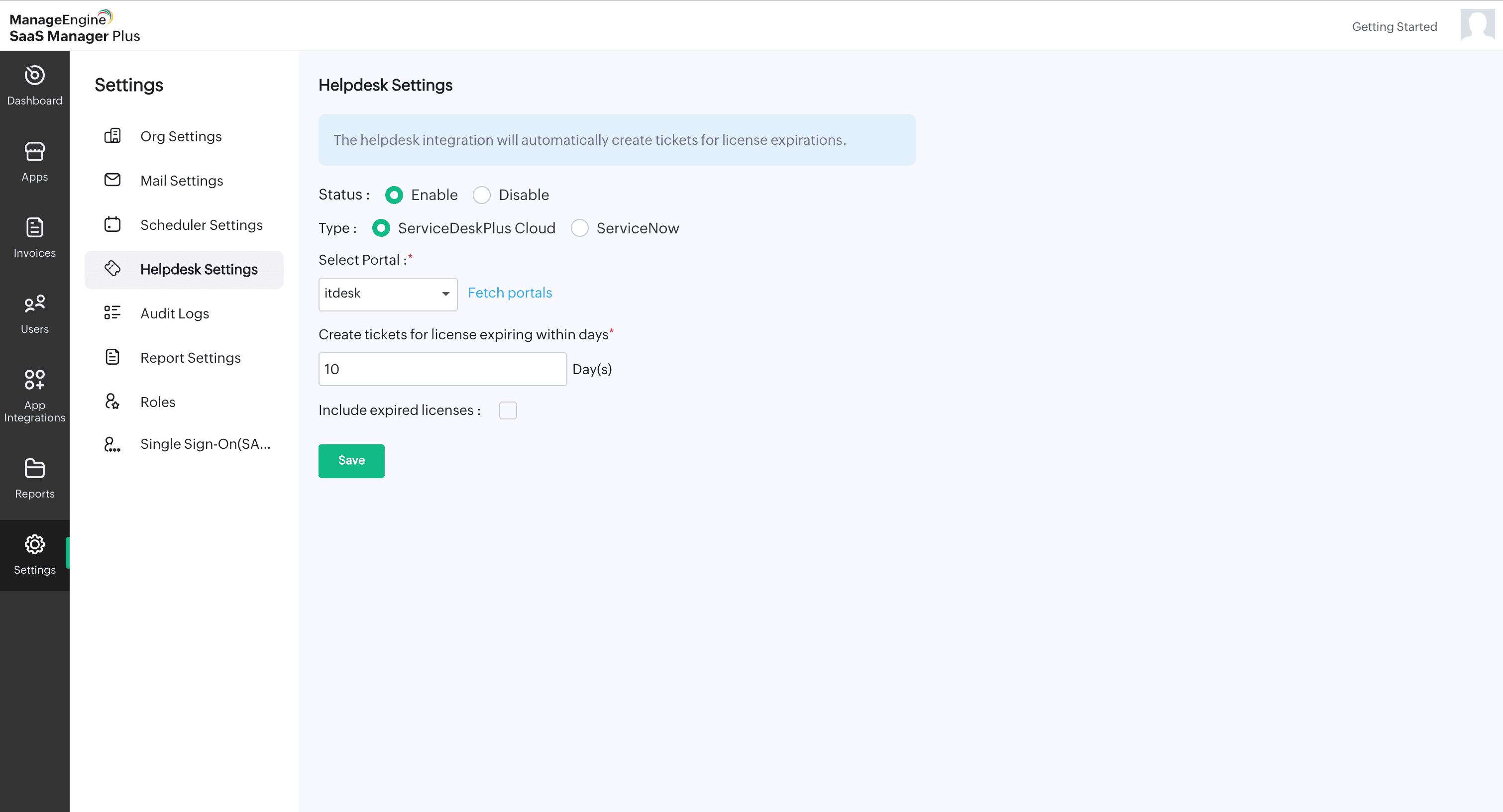1503x812 pixels.
Task: Open Single Sign-On settings item
Action: coord(205,444)
